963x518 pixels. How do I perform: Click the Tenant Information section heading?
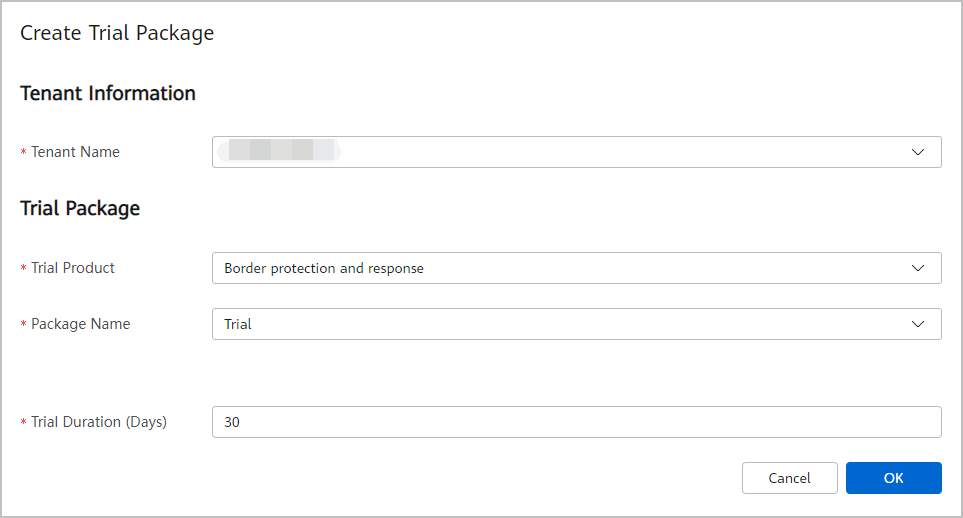point(108,94)
